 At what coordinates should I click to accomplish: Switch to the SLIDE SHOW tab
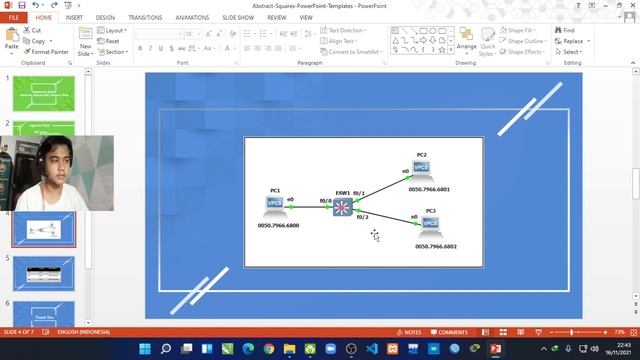click(238, 18)
